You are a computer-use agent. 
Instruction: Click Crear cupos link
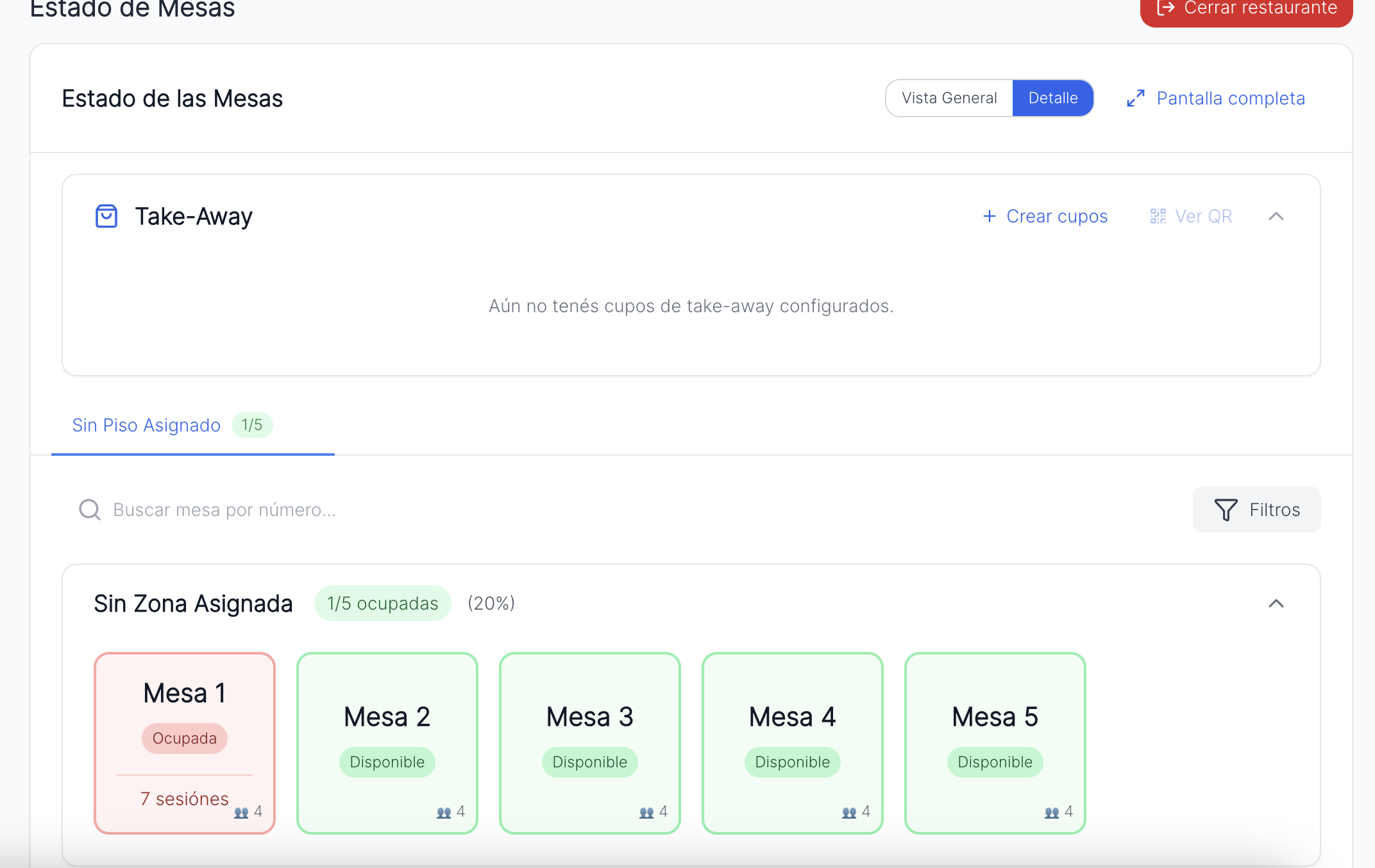click(x=1045, y=216)
